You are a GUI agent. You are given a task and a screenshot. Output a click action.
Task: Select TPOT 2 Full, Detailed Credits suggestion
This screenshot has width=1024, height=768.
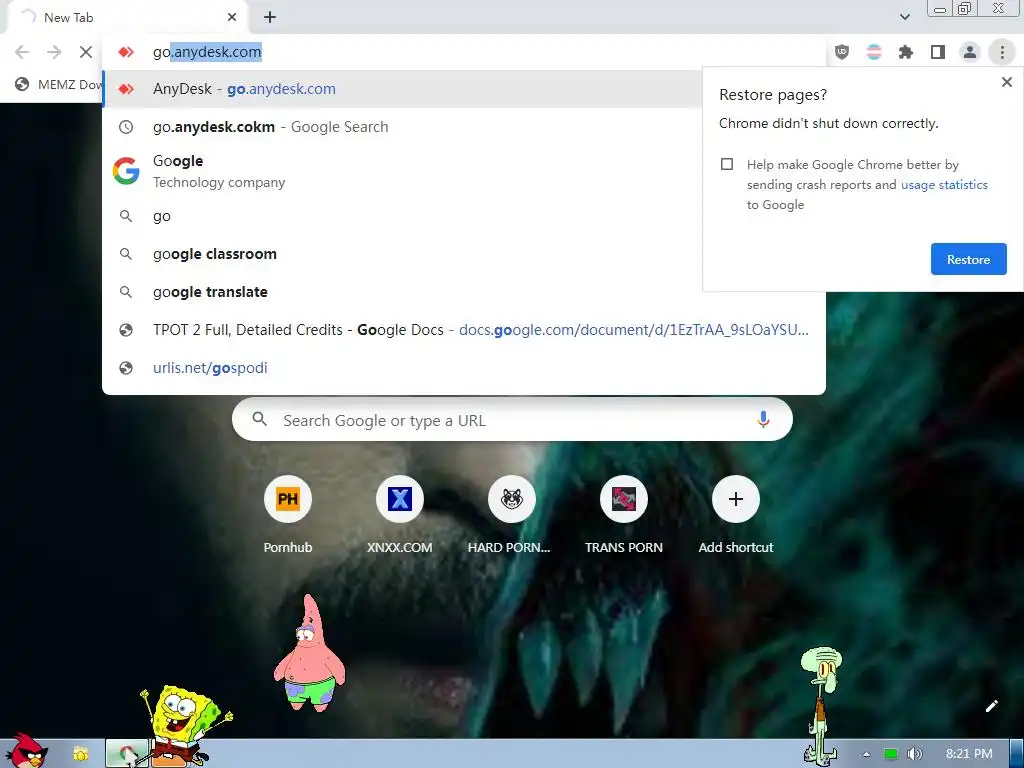[x=464, y=330]
